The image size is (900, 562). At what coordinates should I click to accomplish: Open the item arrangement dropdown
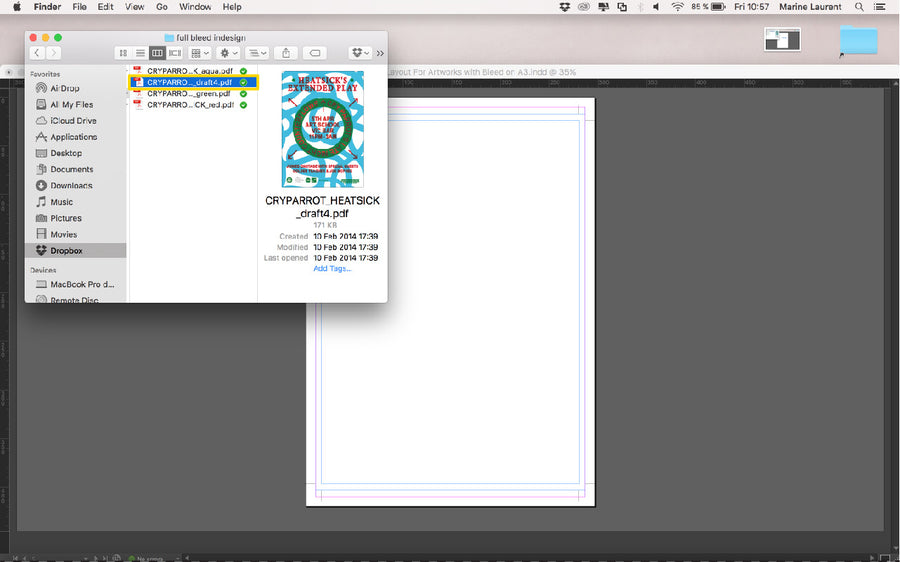200,53
